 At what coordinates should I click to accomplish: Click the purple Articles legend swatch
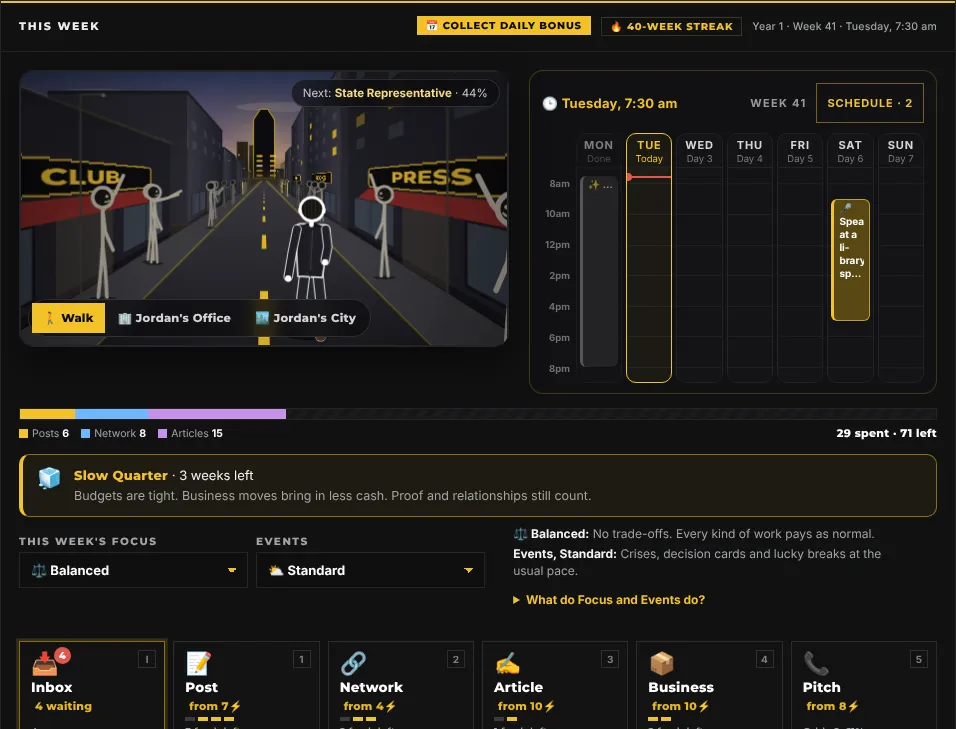pyautogui.click(x=162, y=433)
